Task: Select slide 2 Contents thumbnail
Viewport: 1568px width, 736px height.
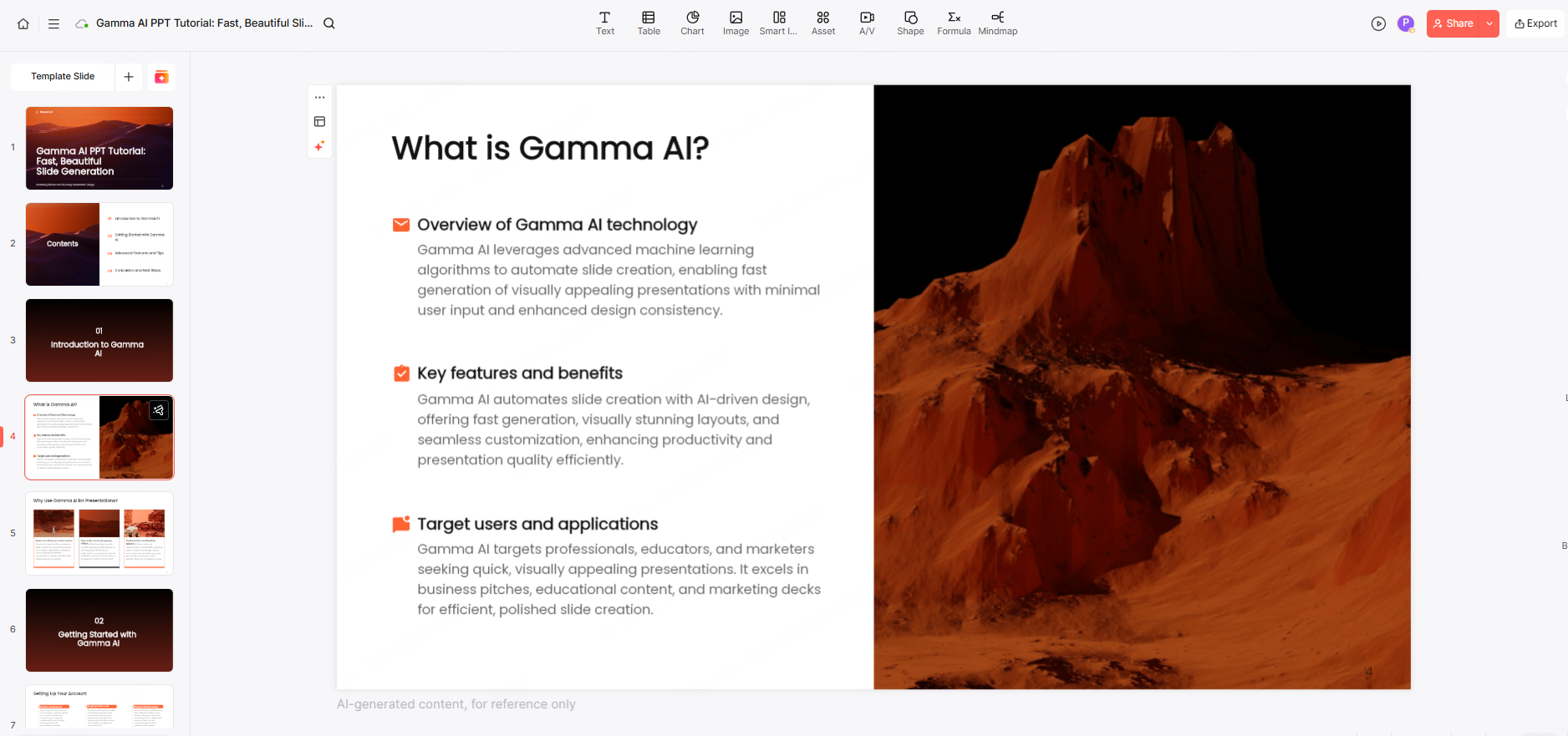Action: pyautogui.click(x=99, y=244)
